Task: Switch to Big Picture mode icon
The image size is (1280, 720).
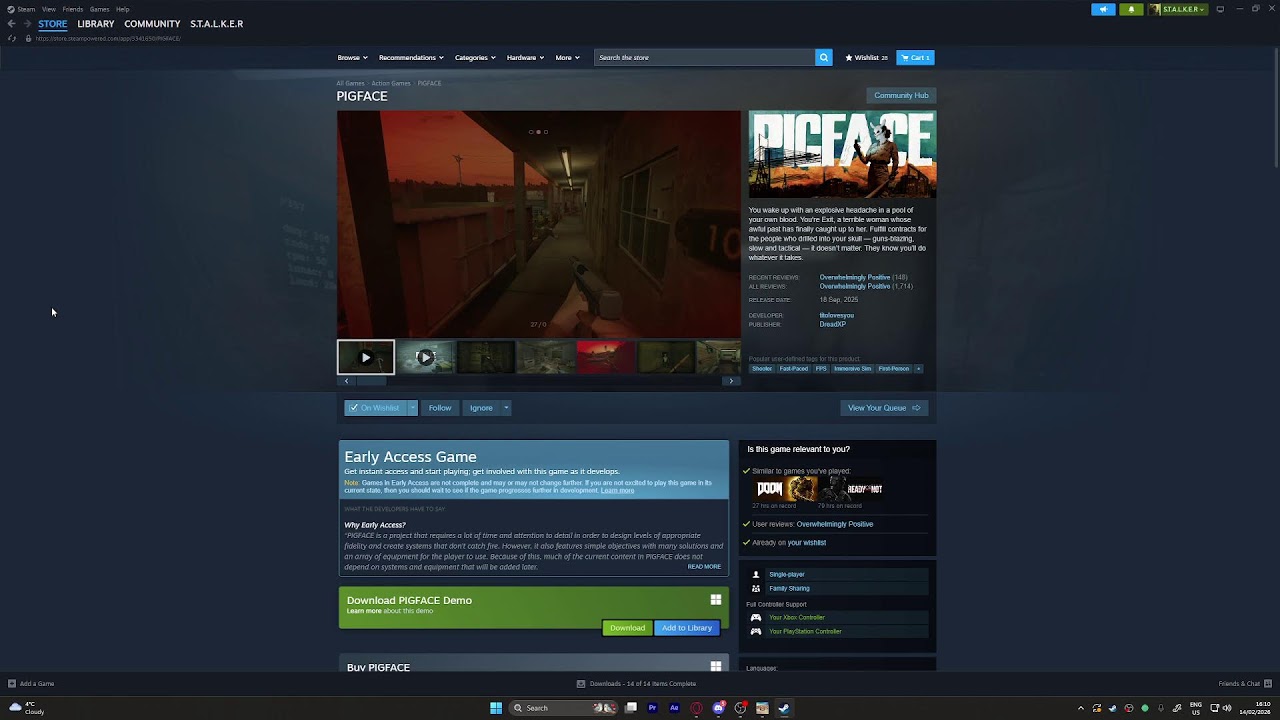Action: point(1220,9)
